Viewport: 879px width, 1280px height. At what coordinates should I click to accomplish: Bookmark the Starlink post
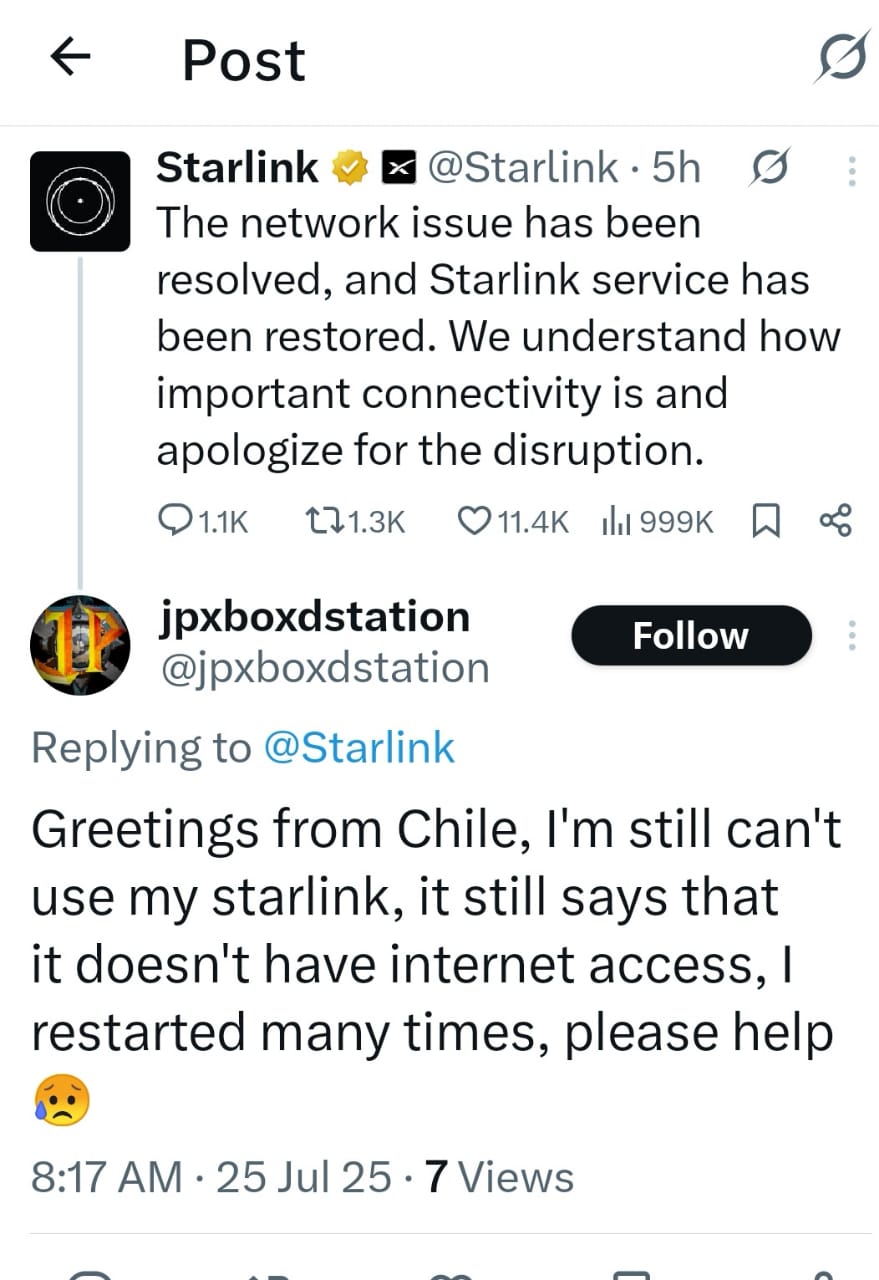coord(764,520)
